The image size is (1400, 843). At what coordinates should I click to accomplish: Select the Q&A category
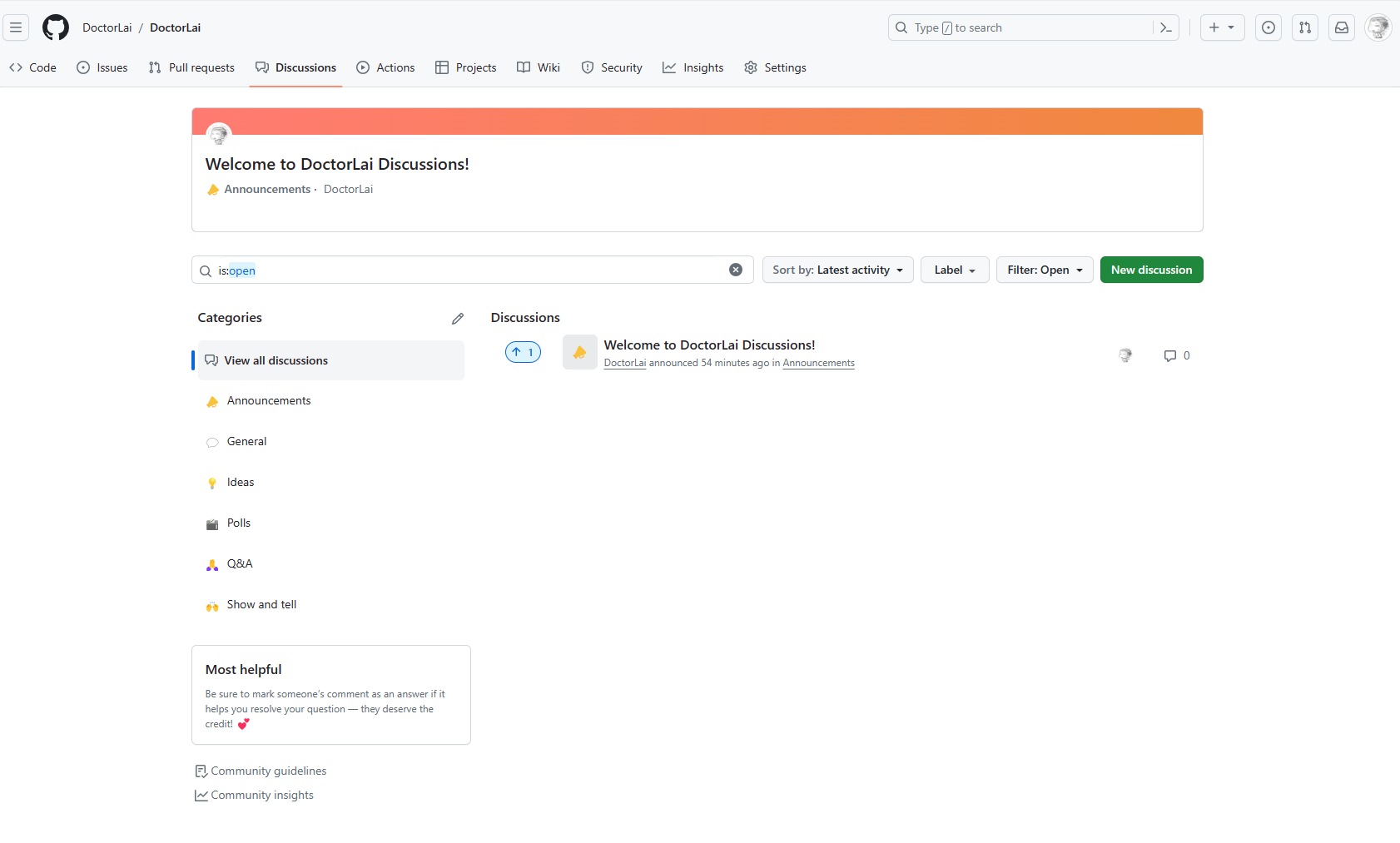pyautogui.click(x=331, y=564)
